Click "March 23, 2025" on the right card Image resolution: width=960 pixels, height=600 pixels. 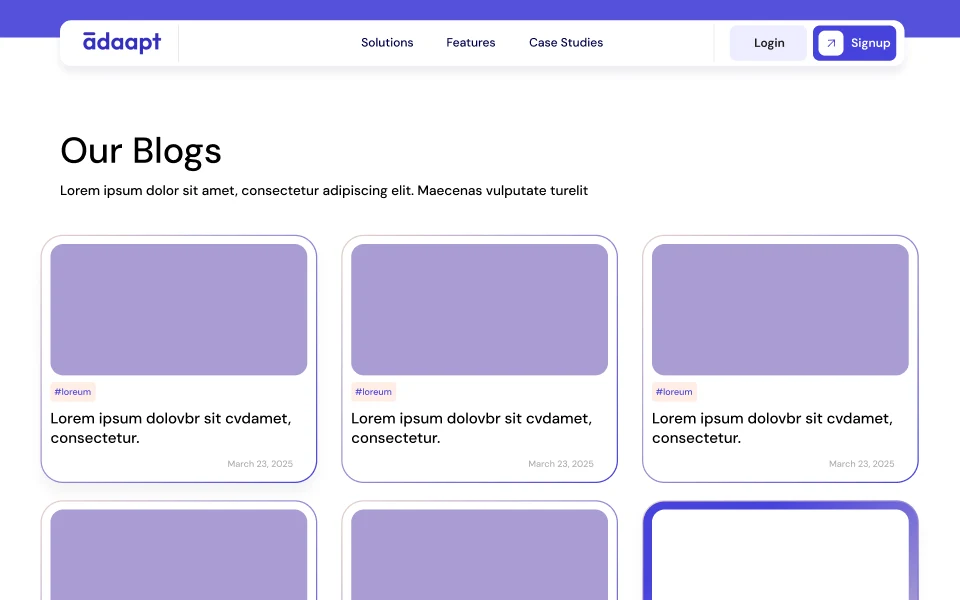tap(861, 464)
